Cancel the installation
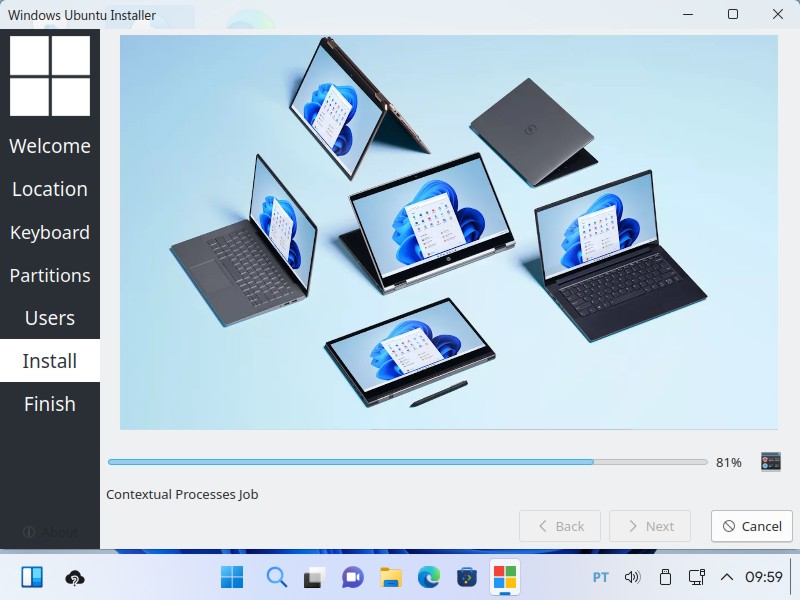 pyautogui.click(x=752, y=526)
